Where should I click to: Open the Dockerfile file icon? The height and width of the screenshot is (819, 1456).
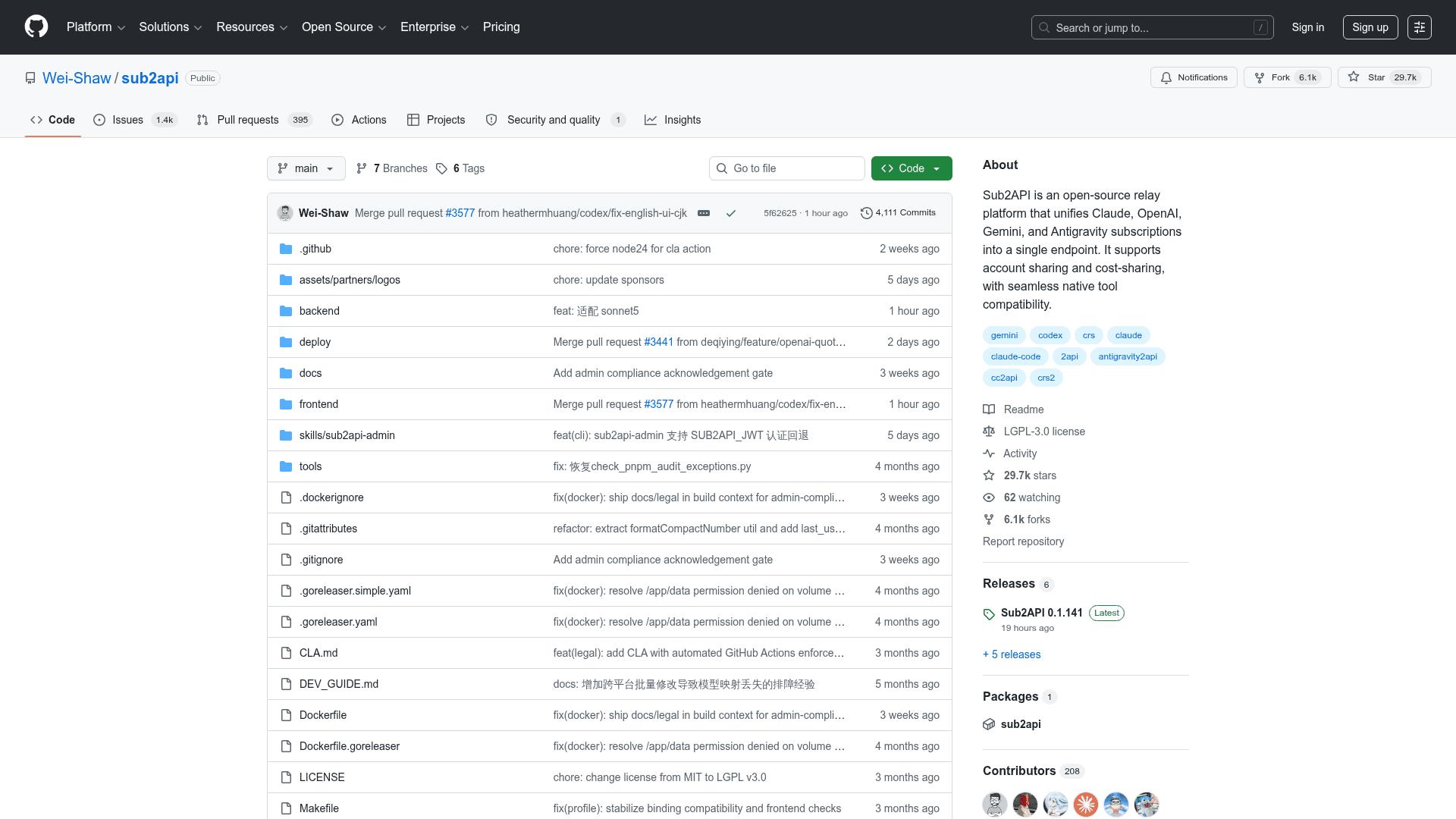pos(286,715)
